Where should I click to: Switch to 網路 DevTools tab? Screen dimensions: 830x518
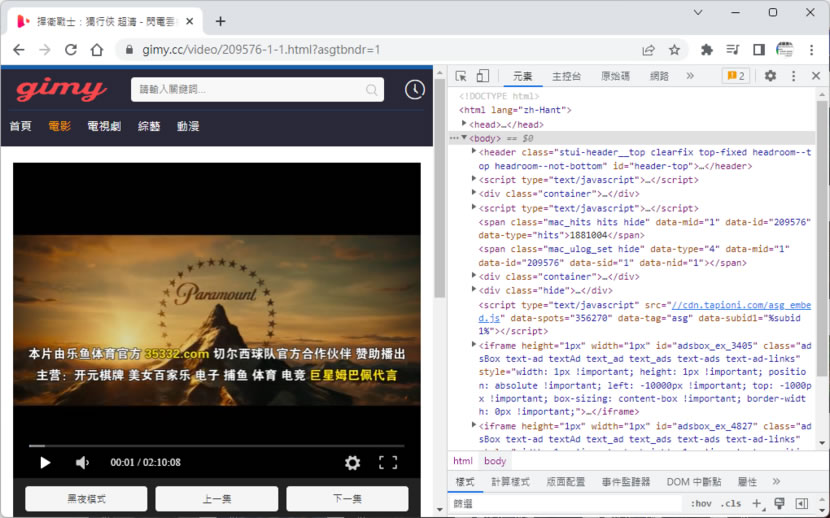pyautogui.click(x=660, y=76)
